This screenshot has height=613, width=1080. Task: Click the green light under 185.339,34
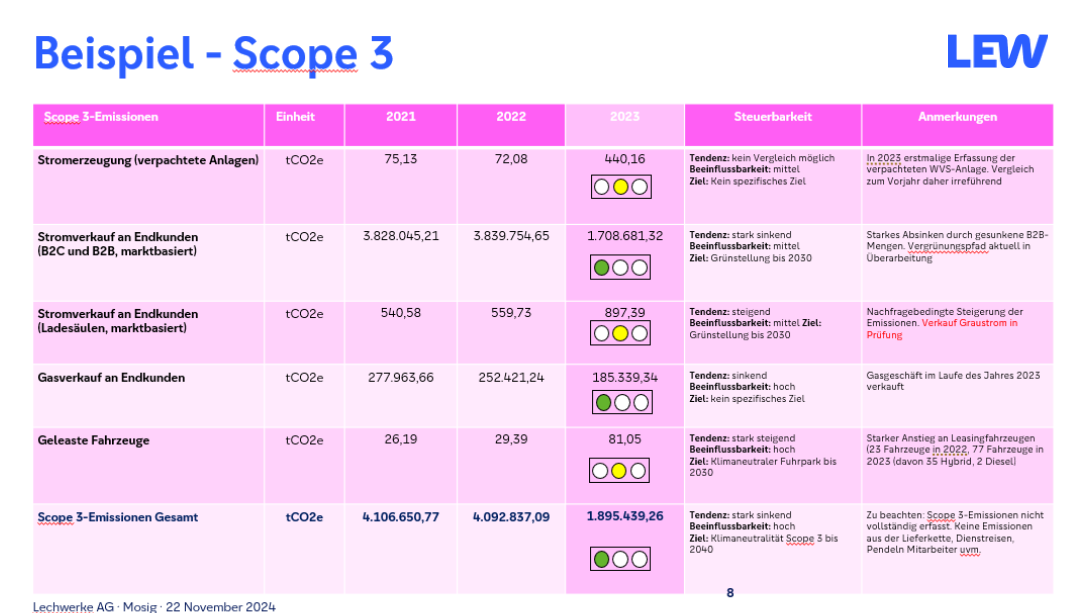click(603, 402)
